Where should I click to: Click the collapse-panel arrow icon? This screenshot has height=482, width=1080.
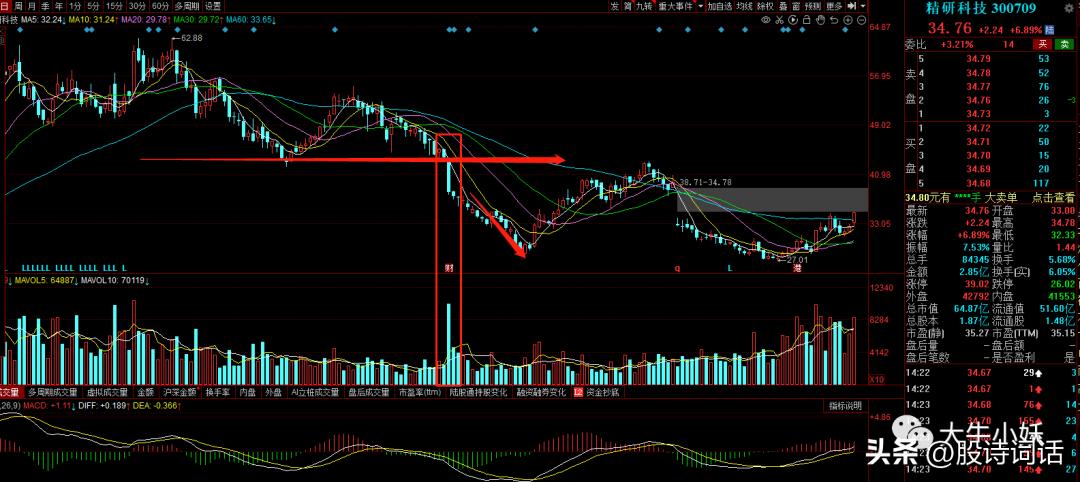click(x=851, y=6)
